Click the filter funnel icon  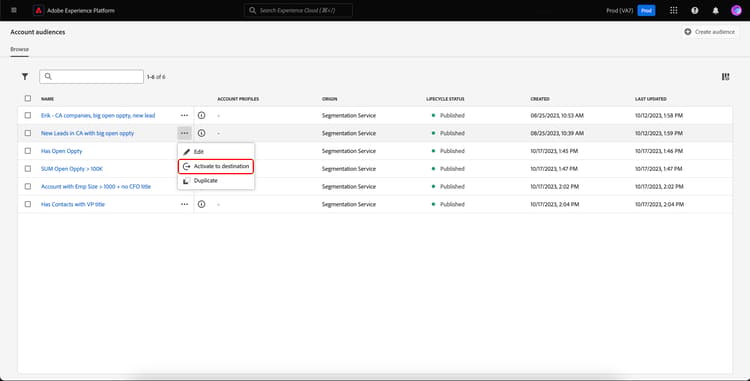click(25, 76)
